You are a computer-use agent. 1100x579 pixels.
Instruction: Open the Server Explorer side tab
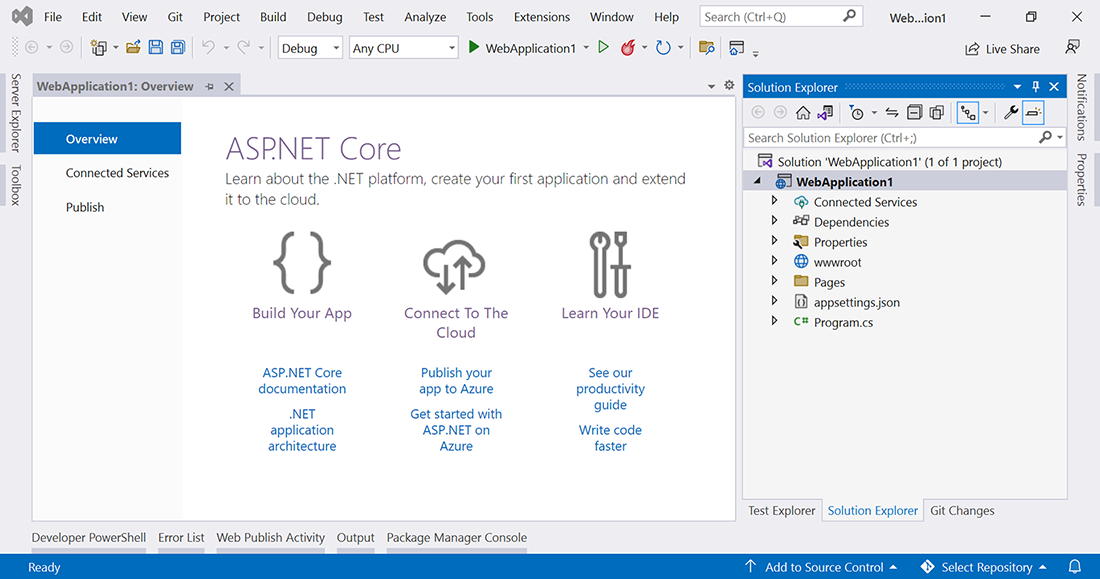[x=15, y=112]
